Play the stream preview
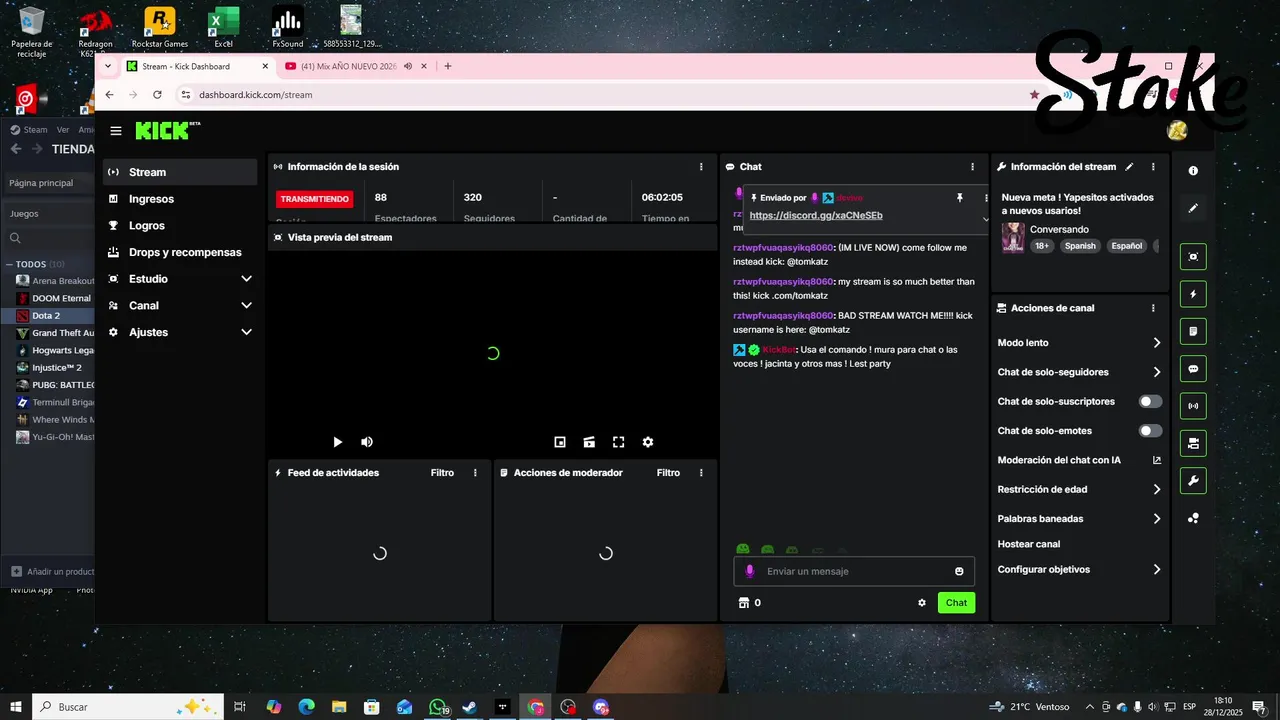This screenshot has height=720, width=1280. click(337, 442)
